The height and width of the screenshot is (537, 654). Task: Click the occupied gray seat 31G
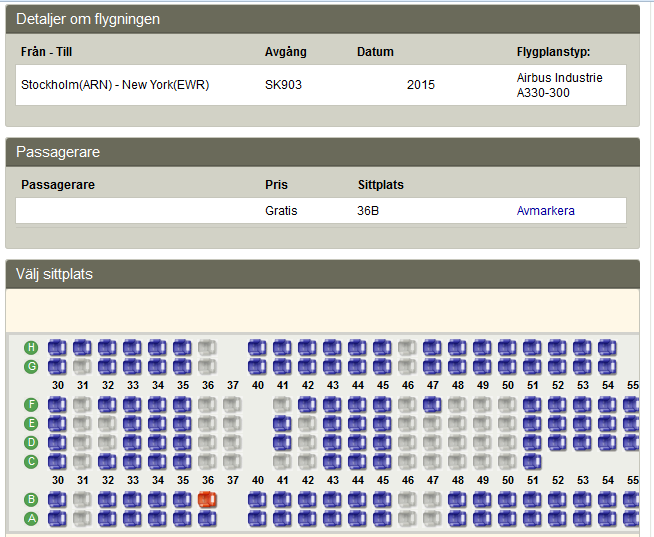pyautogui.click(x=82, y=366)
